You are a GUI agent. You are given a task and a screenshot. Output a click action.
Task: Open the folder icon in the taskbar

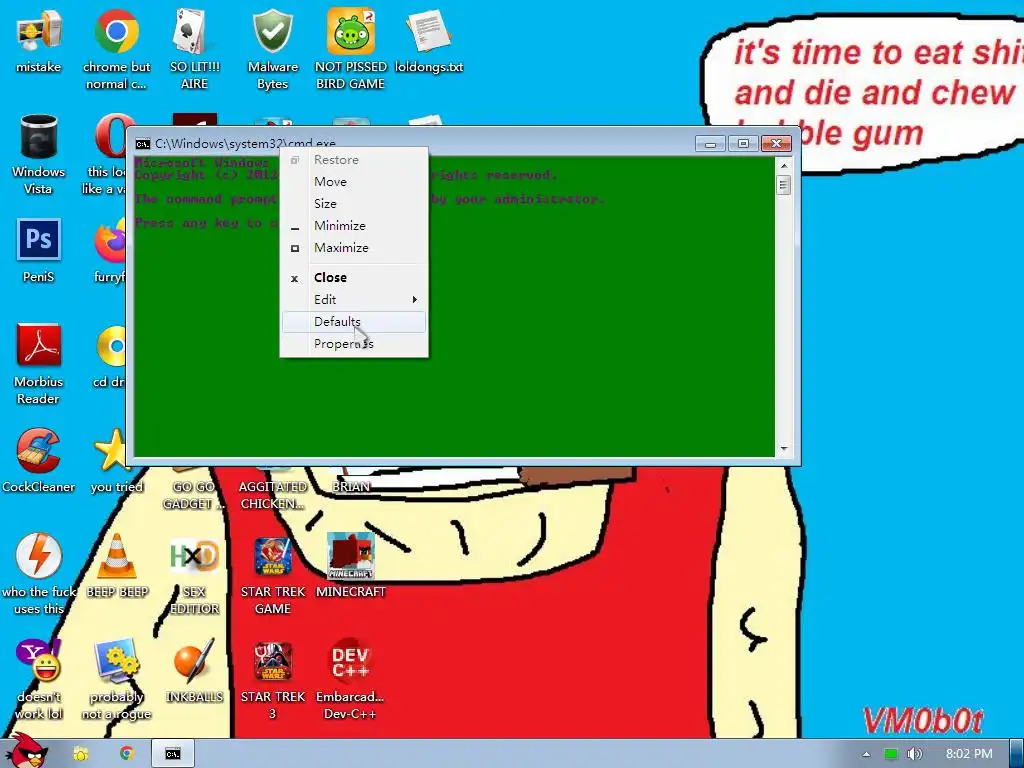coord(80,754)
